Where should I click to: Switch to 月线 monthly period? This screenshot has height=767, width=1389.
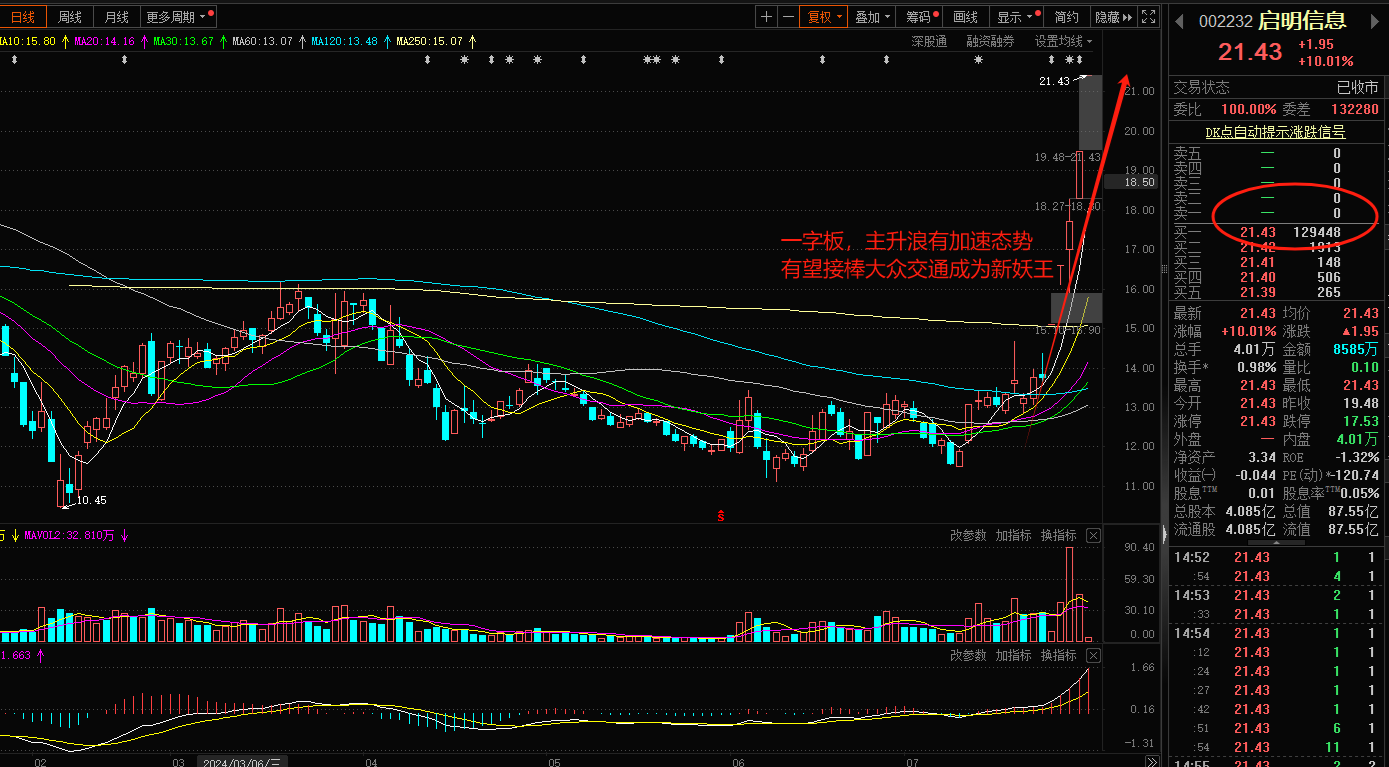pos(117,17)
